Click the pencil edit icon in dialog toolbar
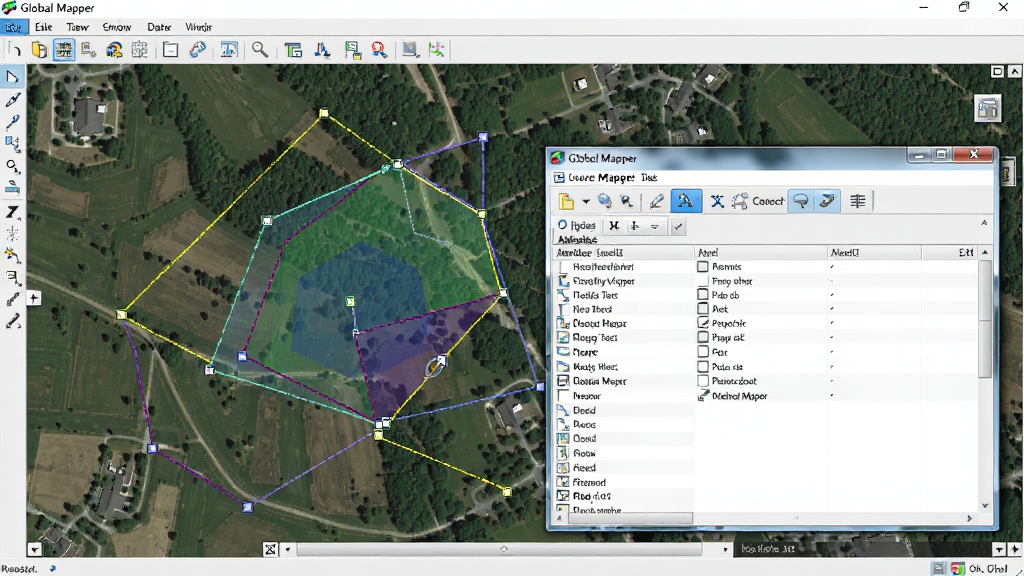 pos(656,201)
